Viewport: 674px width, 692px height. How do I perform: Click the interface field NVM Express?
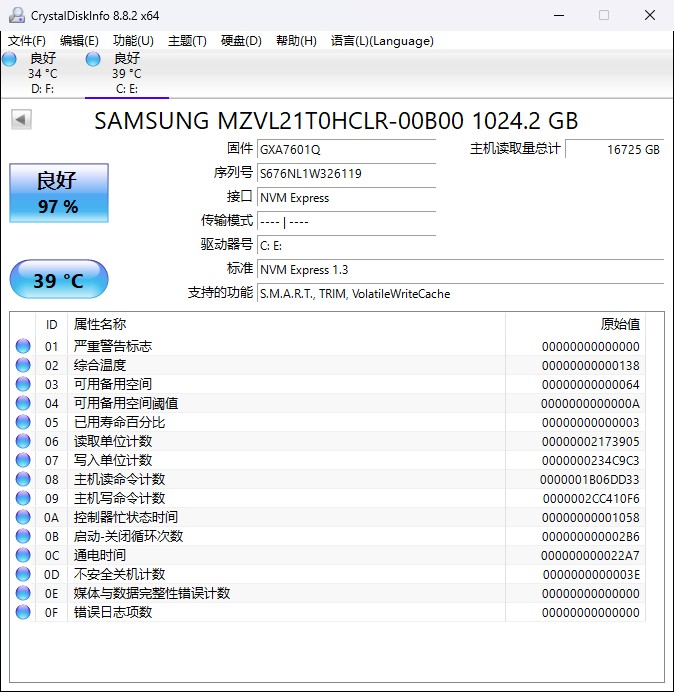(346, 197)
